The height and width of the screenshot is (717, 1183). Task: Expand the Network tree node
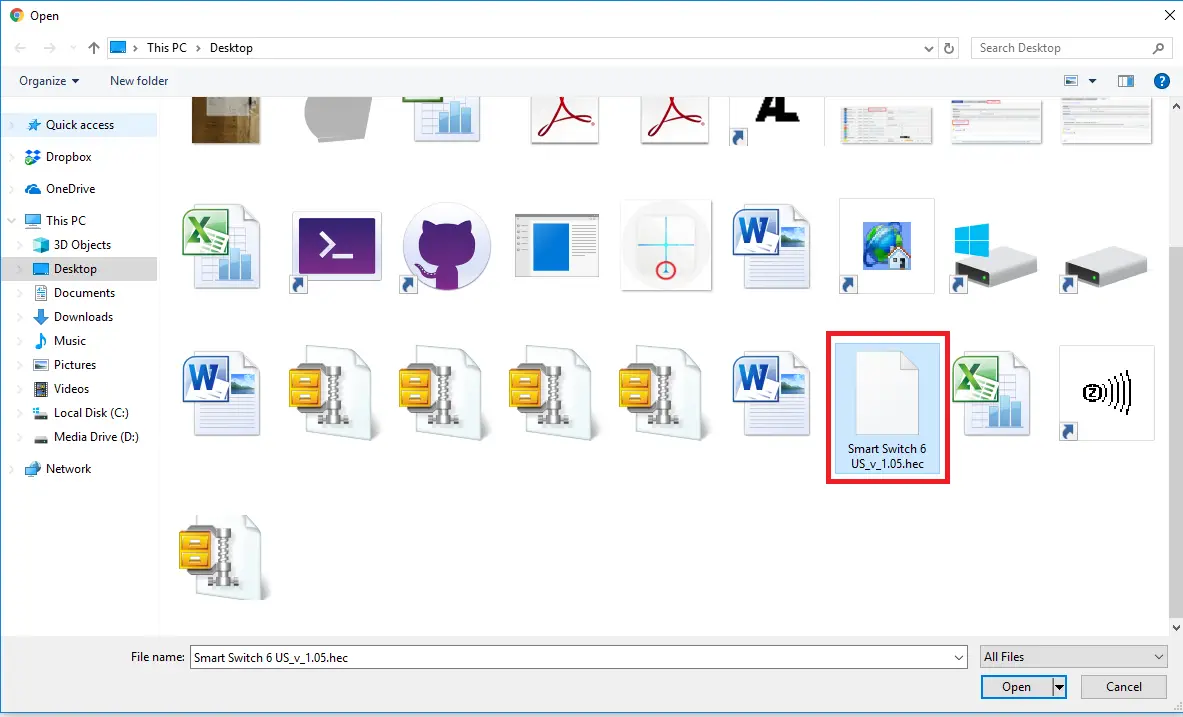(11, 469)
